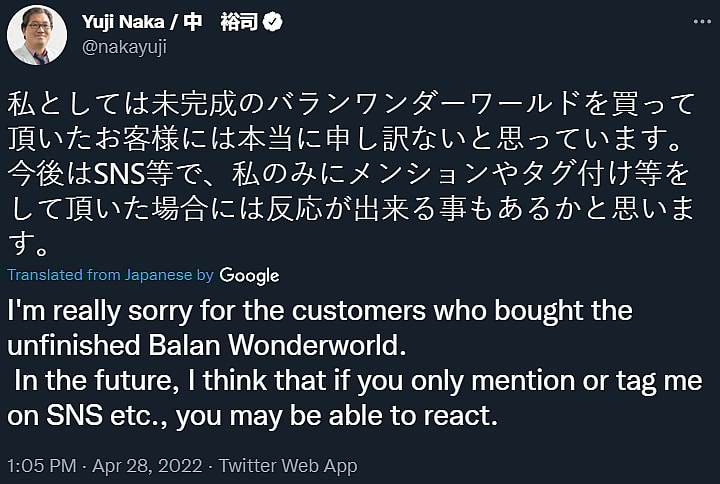Click the "1:05 PM" tweet time
720x484 pixels.
click(40, 466)
